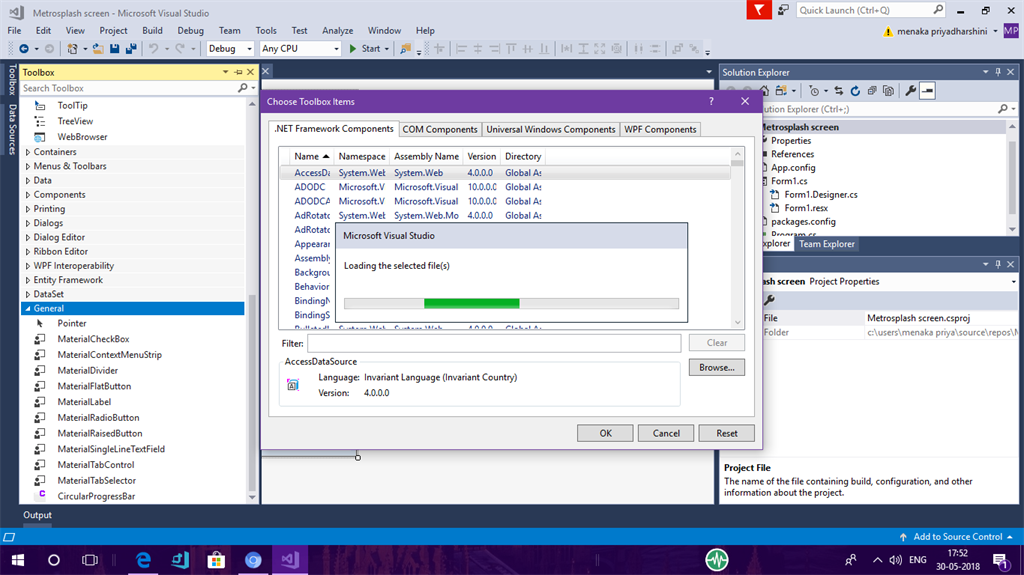Select CircularProgressBar in Toolbox
1024x575 pixels.
click(x=96, y=496)
